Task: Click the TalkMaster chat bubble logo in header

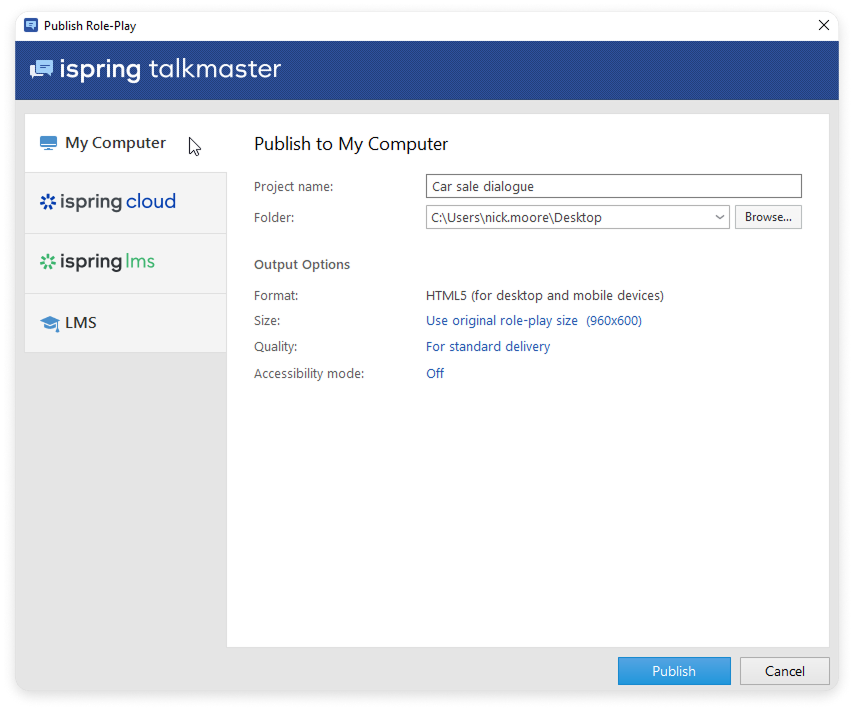Action: tap(41, 69)
